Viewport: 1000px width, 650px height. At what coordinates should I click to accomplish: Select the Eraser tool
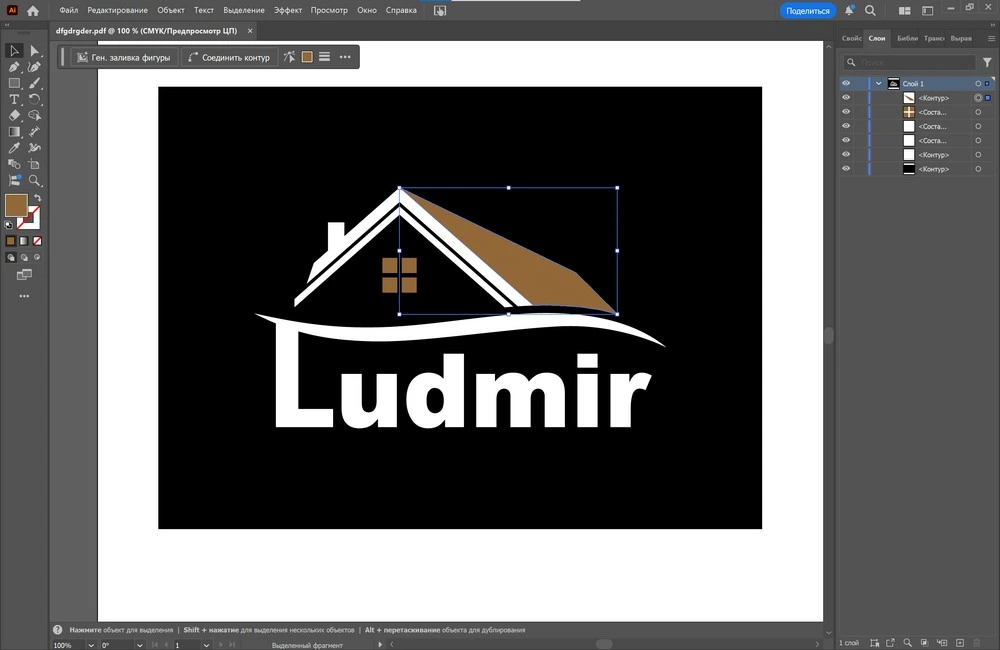click(15, 116)
